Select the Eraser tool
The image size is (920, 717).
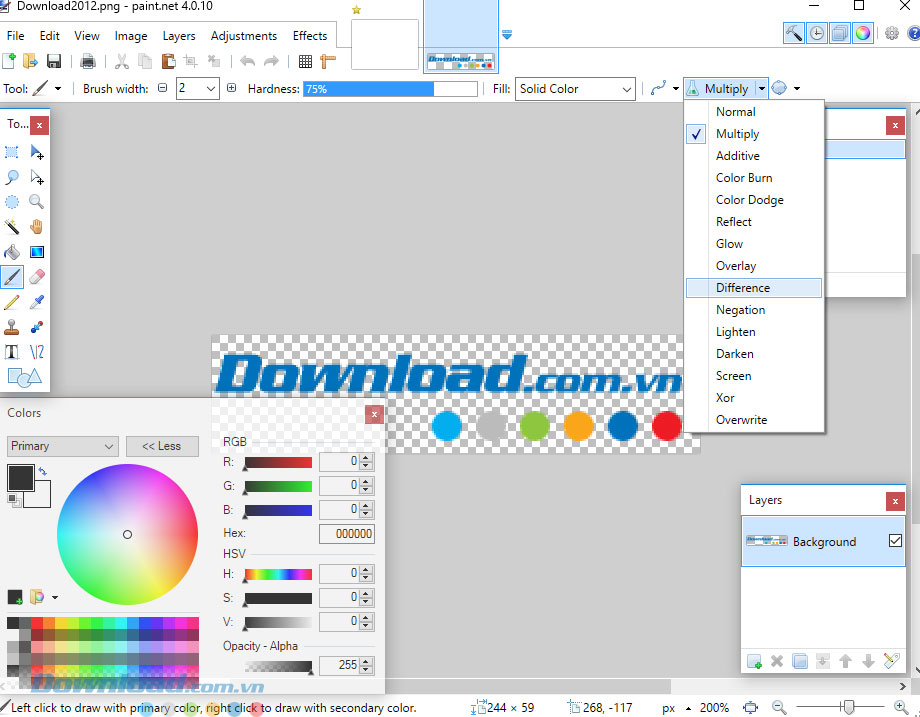point(37,277)
